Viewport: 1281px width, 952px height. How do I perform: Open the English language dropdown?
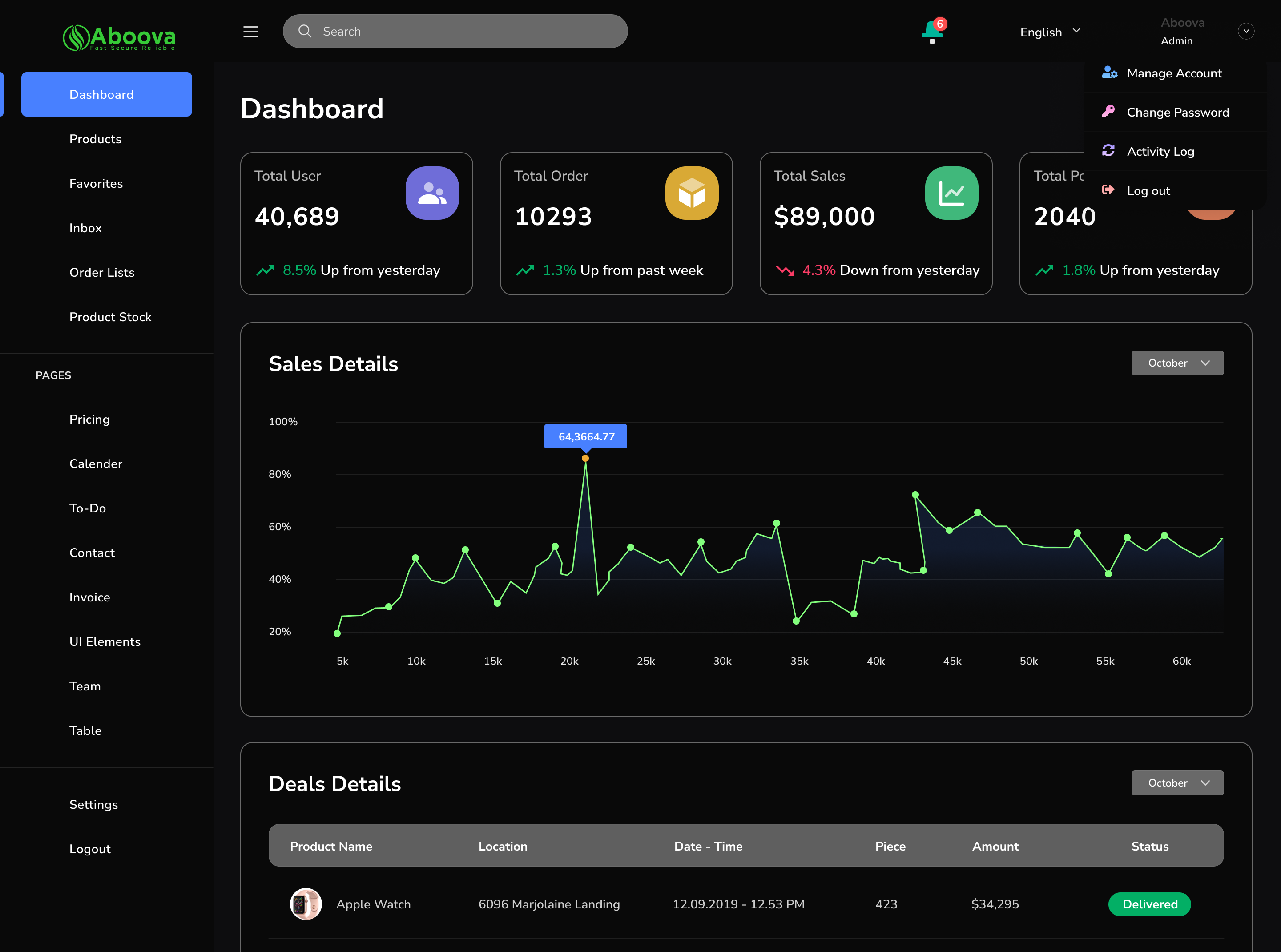(1050, 32)
